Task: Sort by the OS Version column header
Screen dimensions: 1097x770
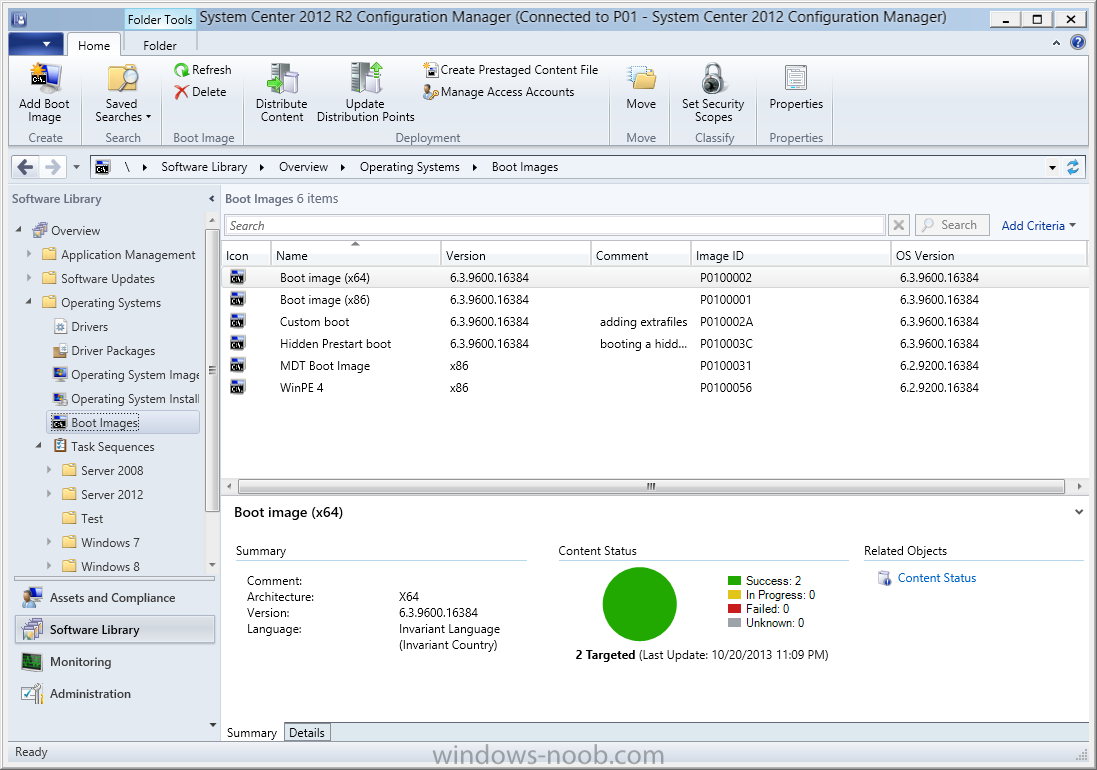Action: [x=989, y=255]
